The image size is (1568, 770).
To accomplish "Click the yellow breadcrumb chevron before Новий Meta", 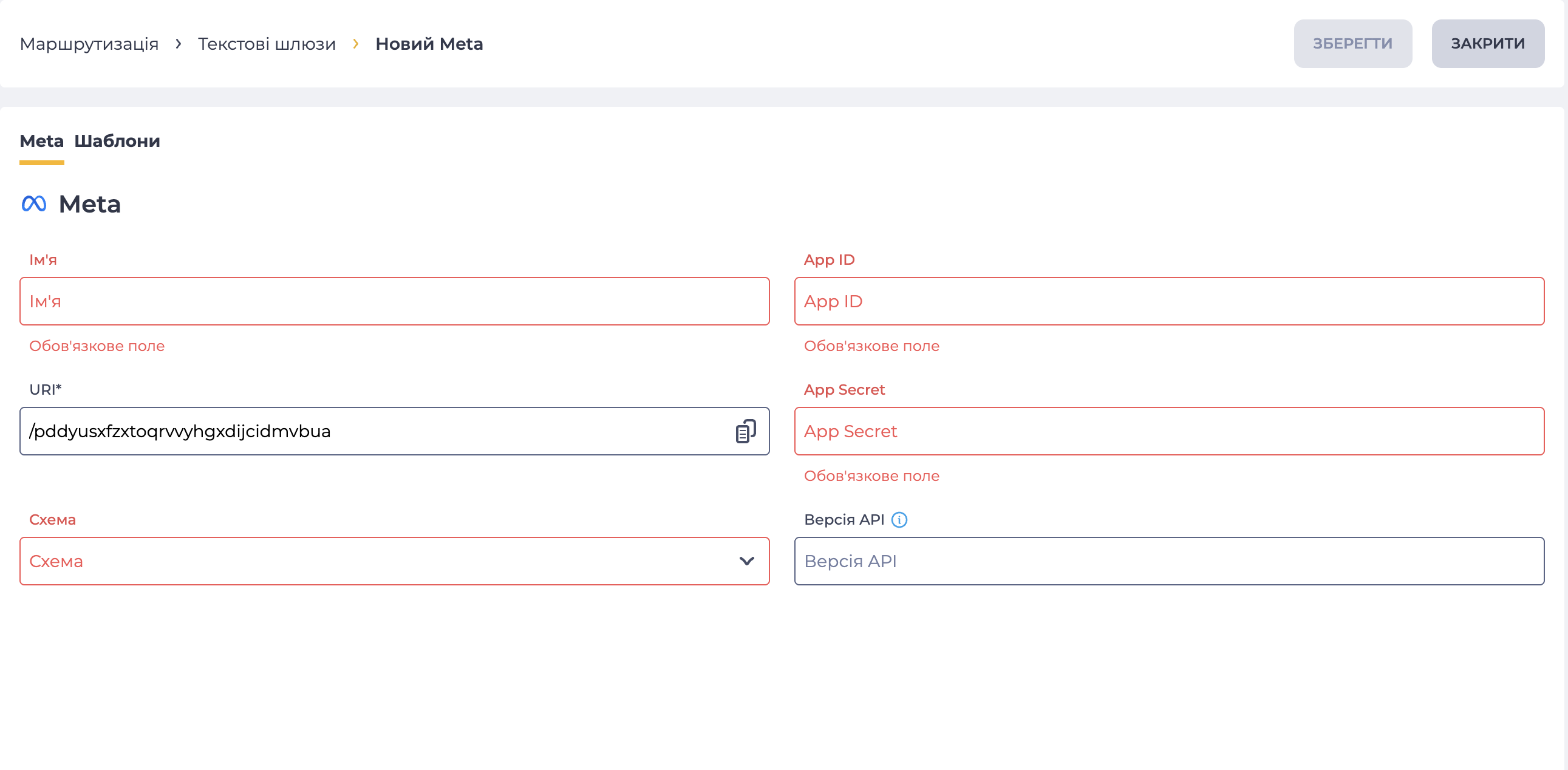I will pyautogui.click(x=355, y=44).
